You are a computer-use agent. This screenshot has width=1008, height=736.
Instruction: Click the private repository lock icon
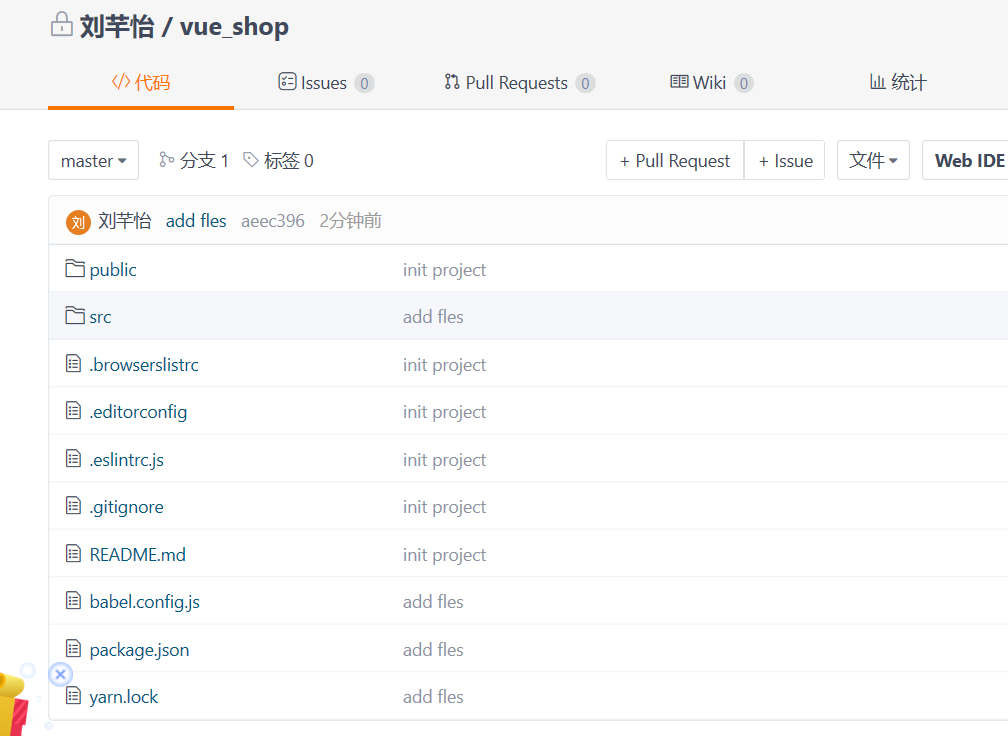(61, 24)
